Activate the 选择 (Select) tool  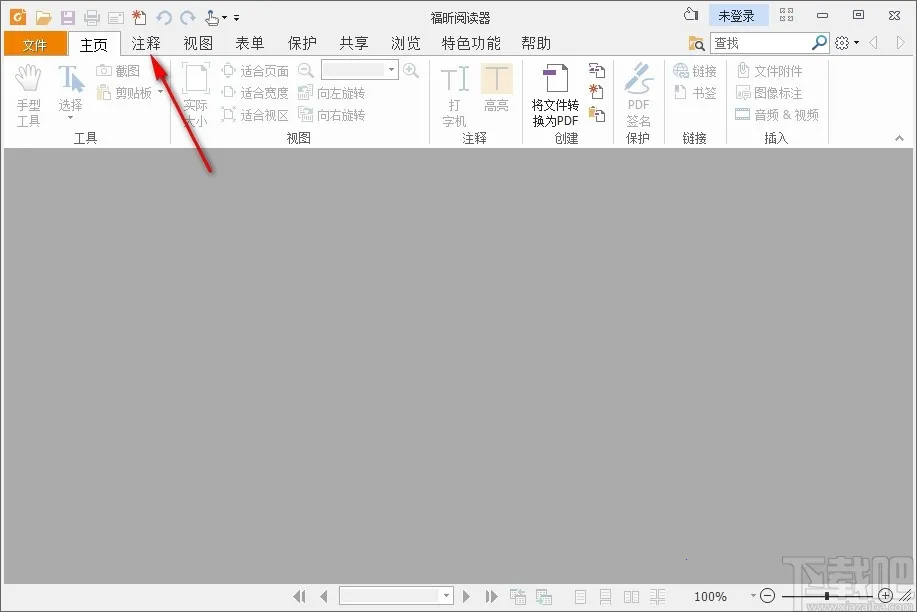tap(69, 88)
